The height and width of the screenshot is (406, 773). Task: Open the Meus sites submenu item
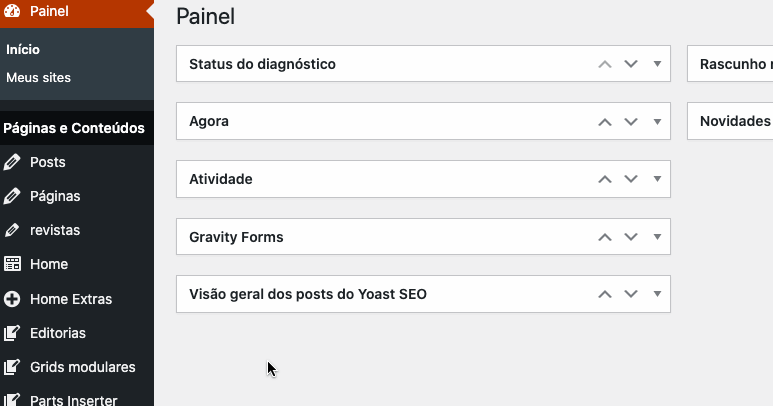point(38,77)
